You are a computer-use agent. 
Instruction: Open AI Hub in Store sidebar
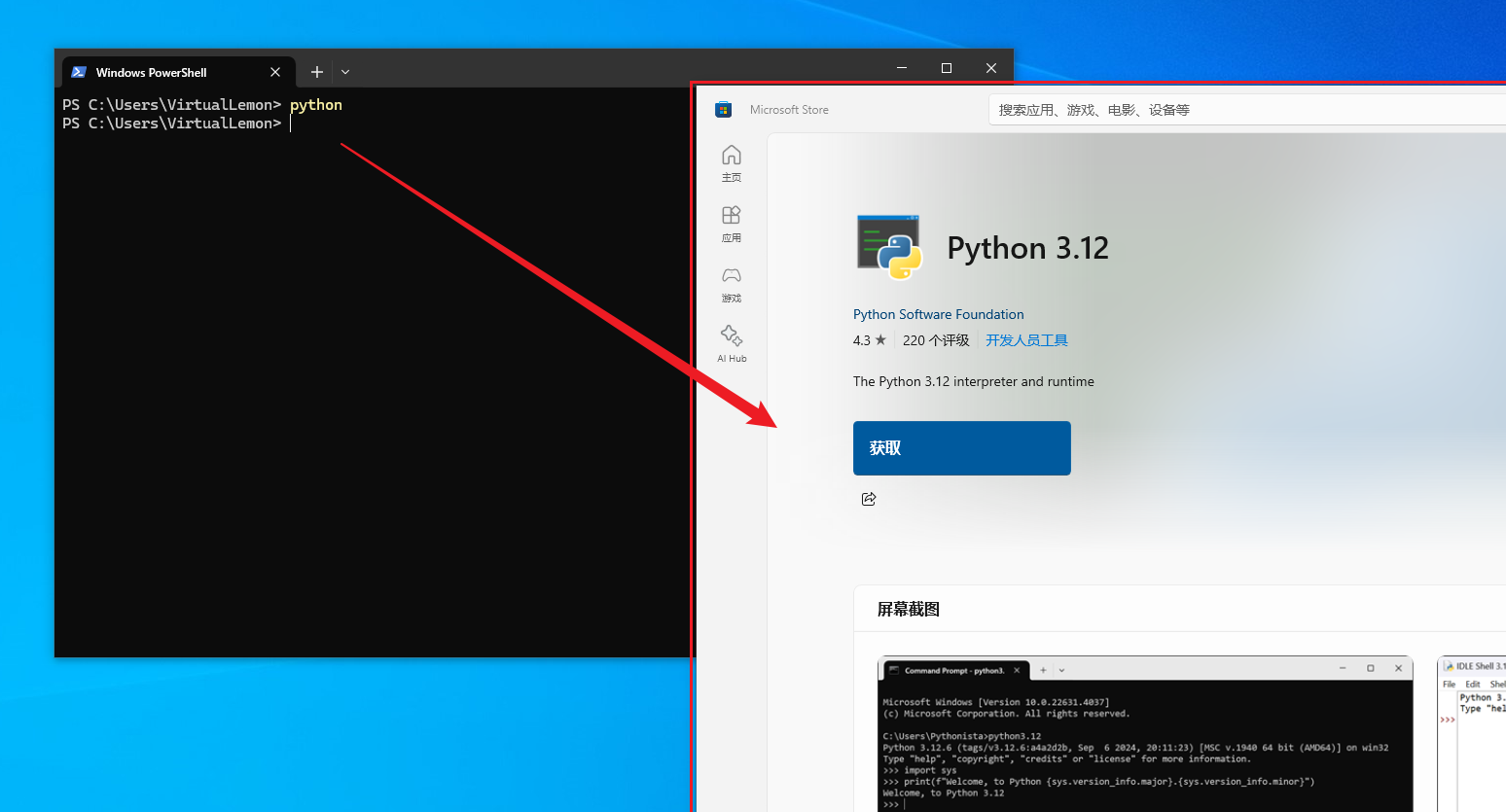(732, 344)
